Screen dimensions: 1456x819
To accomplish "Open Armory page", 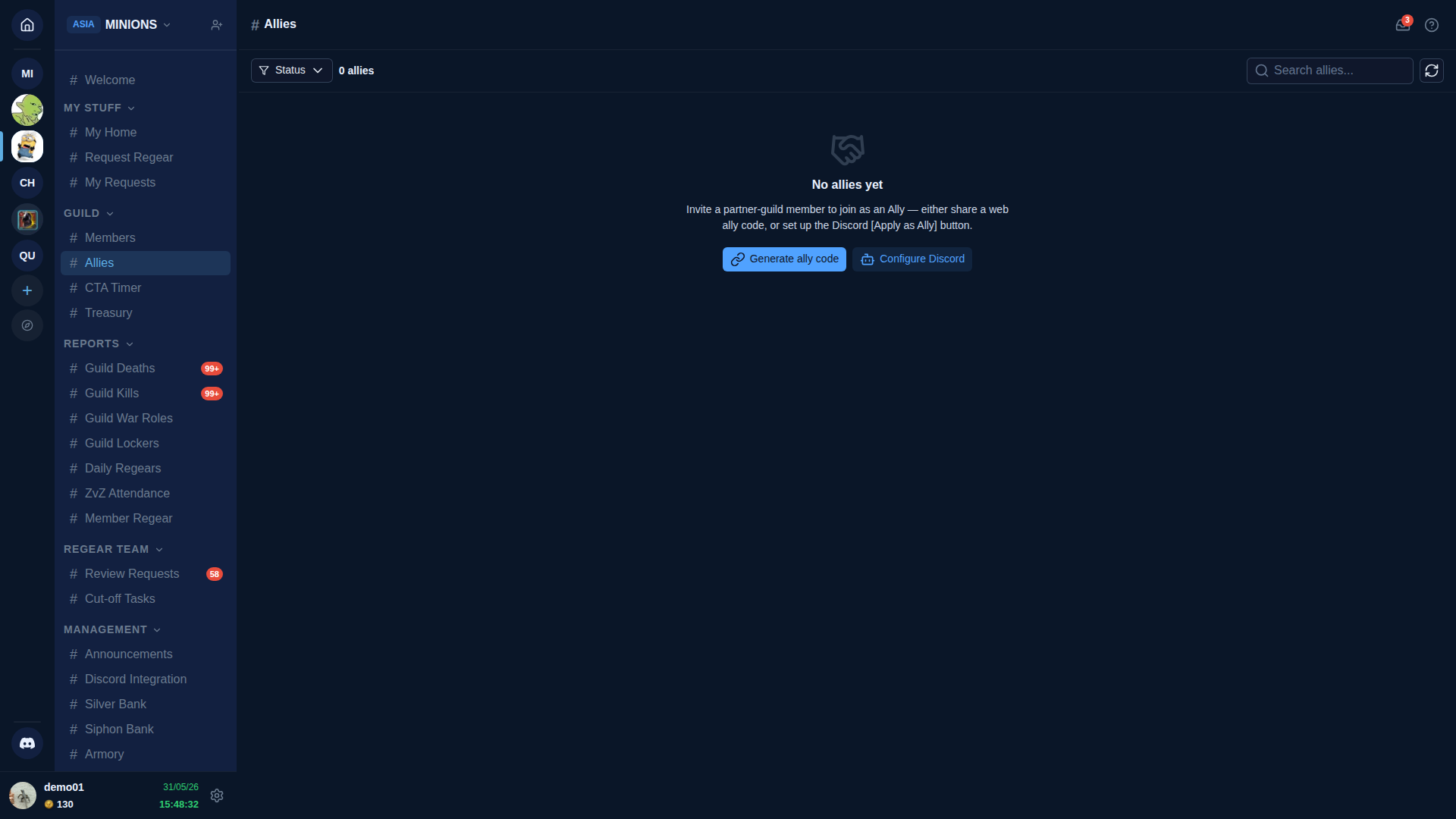I will coord(146,755).
